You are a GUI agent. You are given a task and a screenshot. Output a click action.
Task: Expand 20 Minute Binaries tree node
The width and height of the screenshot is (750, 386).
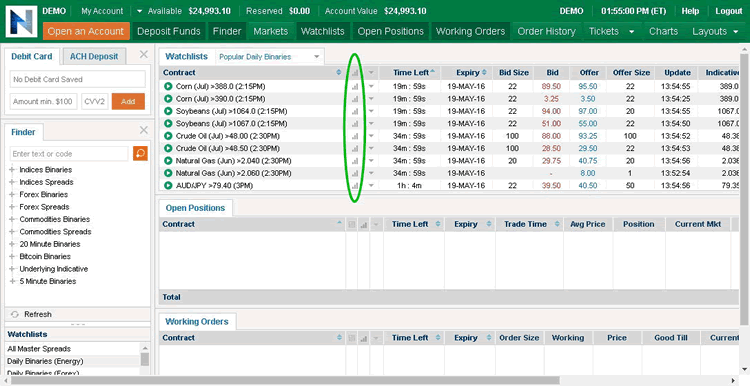(12, 244)
